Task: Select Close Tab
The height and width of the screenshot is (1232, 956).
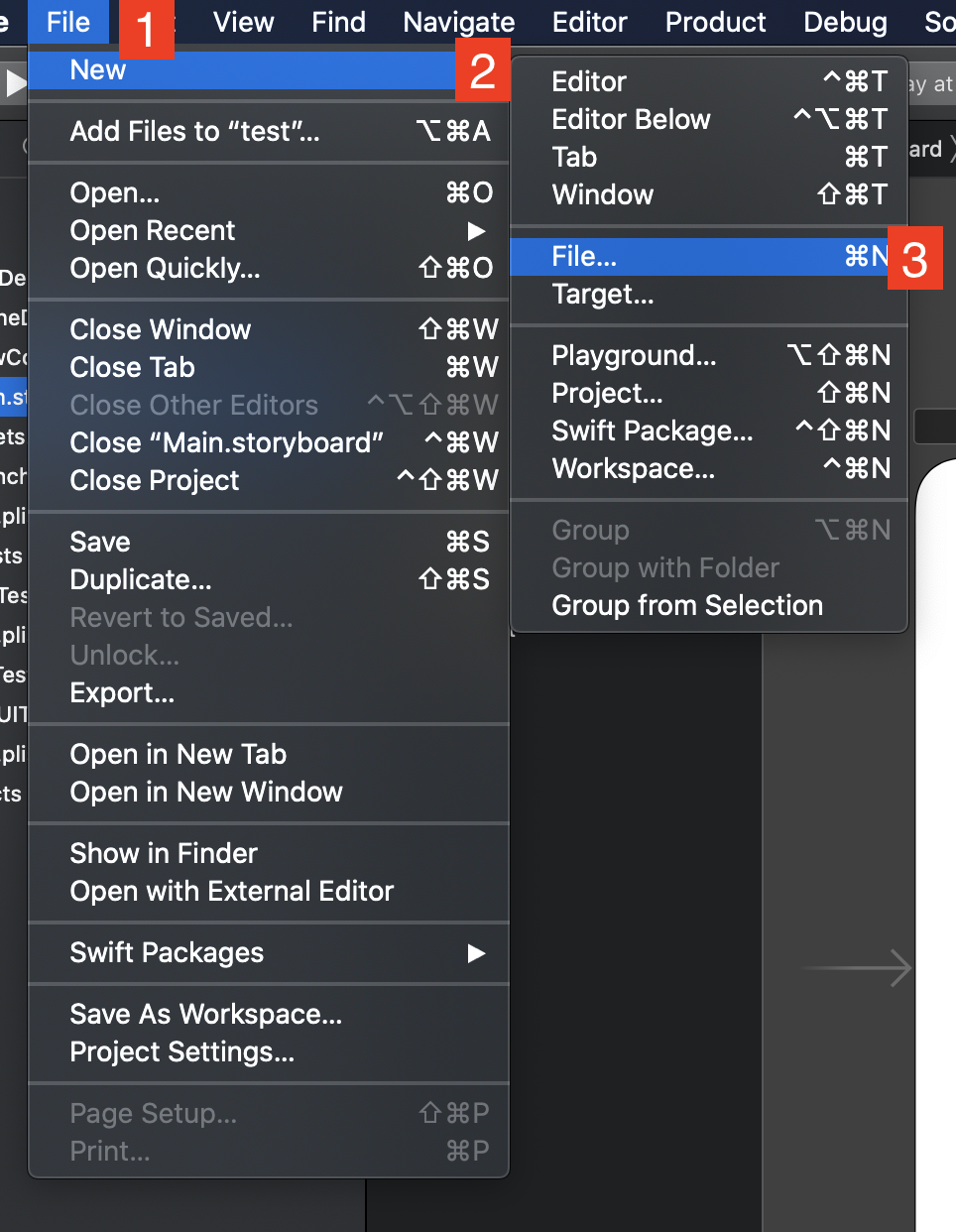Action: click(269, 367)
